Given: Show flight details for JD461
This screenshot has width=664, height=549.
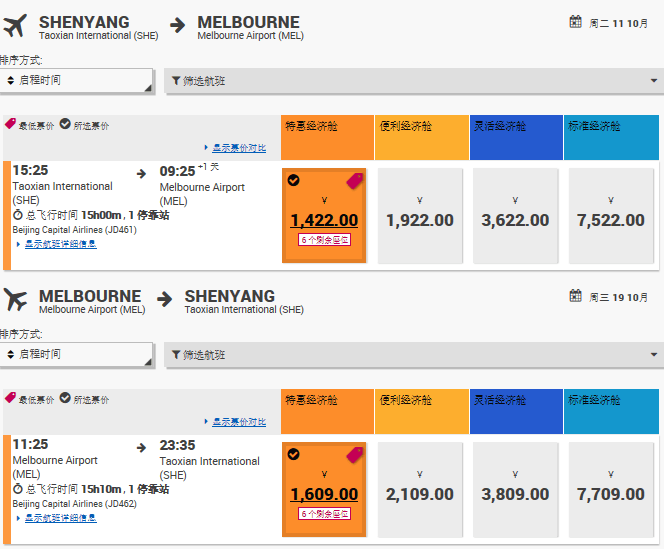Looking at the screenshot, I should [61, 244].
